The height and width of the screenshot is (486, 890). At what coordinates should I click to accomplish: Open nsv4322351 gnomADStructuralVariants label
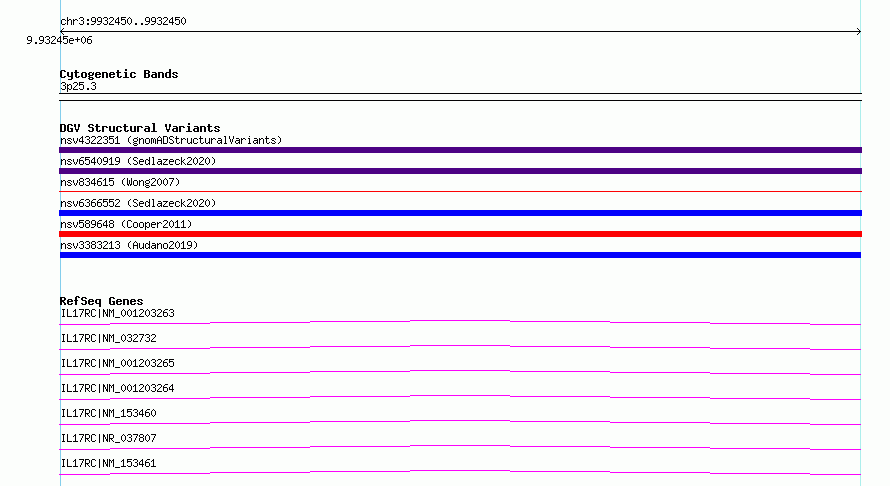tap(171, 140)
